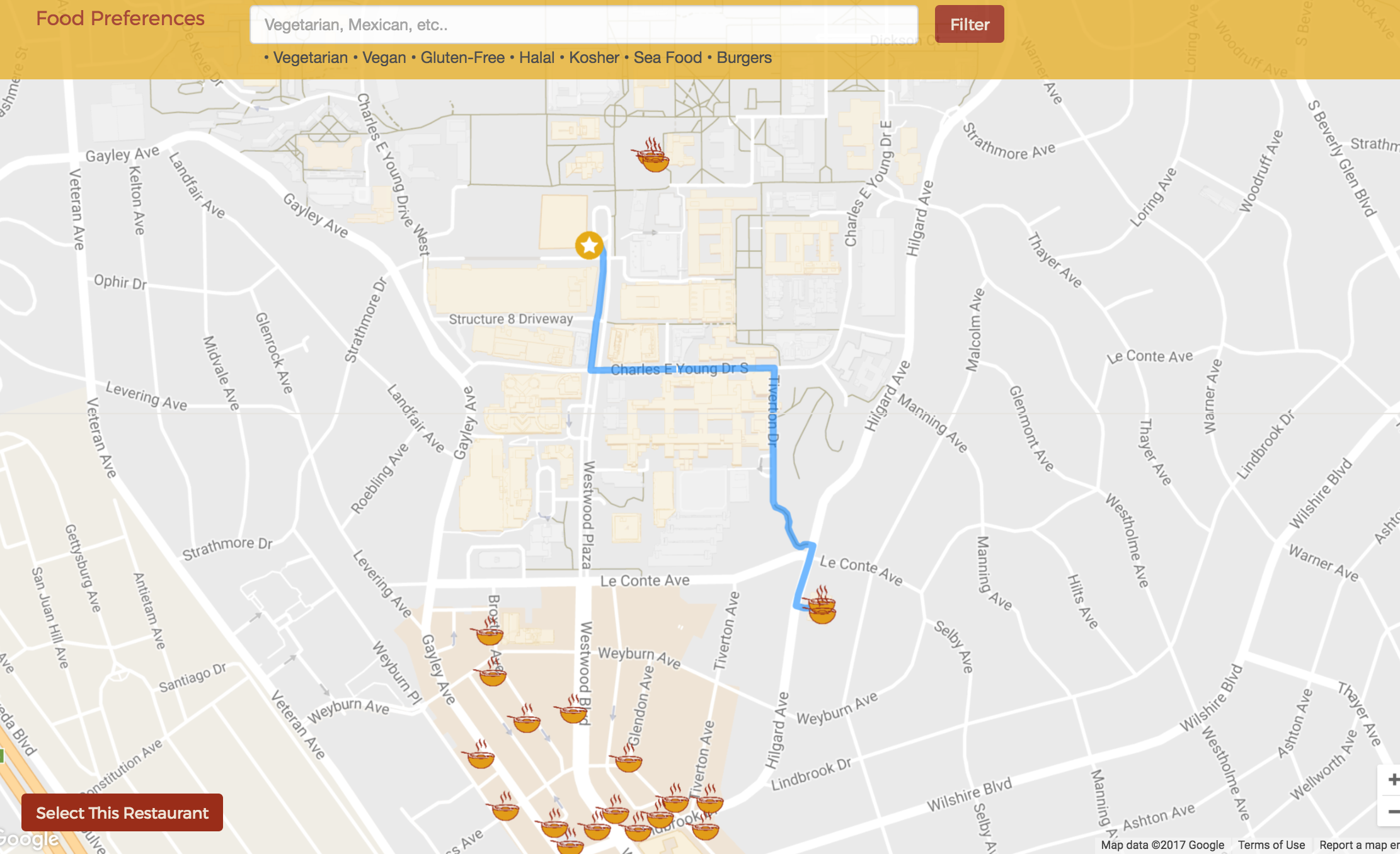This screenshot has width=1400, height=854.
Task: Choose the Sea Food preference suggestion
Action: pyautogui.click(x=667, y=58)
